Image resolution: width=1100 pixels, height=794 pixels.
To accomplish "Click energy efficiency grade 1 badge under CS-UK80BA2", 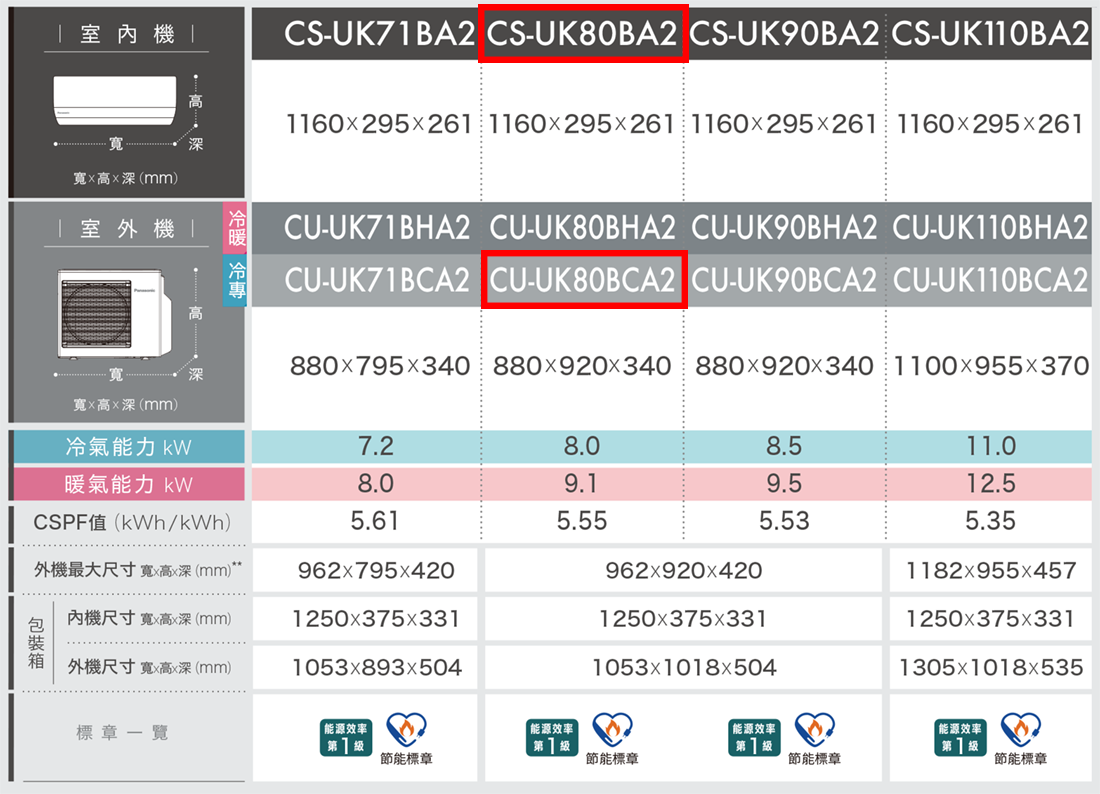I will click(551, 737).
